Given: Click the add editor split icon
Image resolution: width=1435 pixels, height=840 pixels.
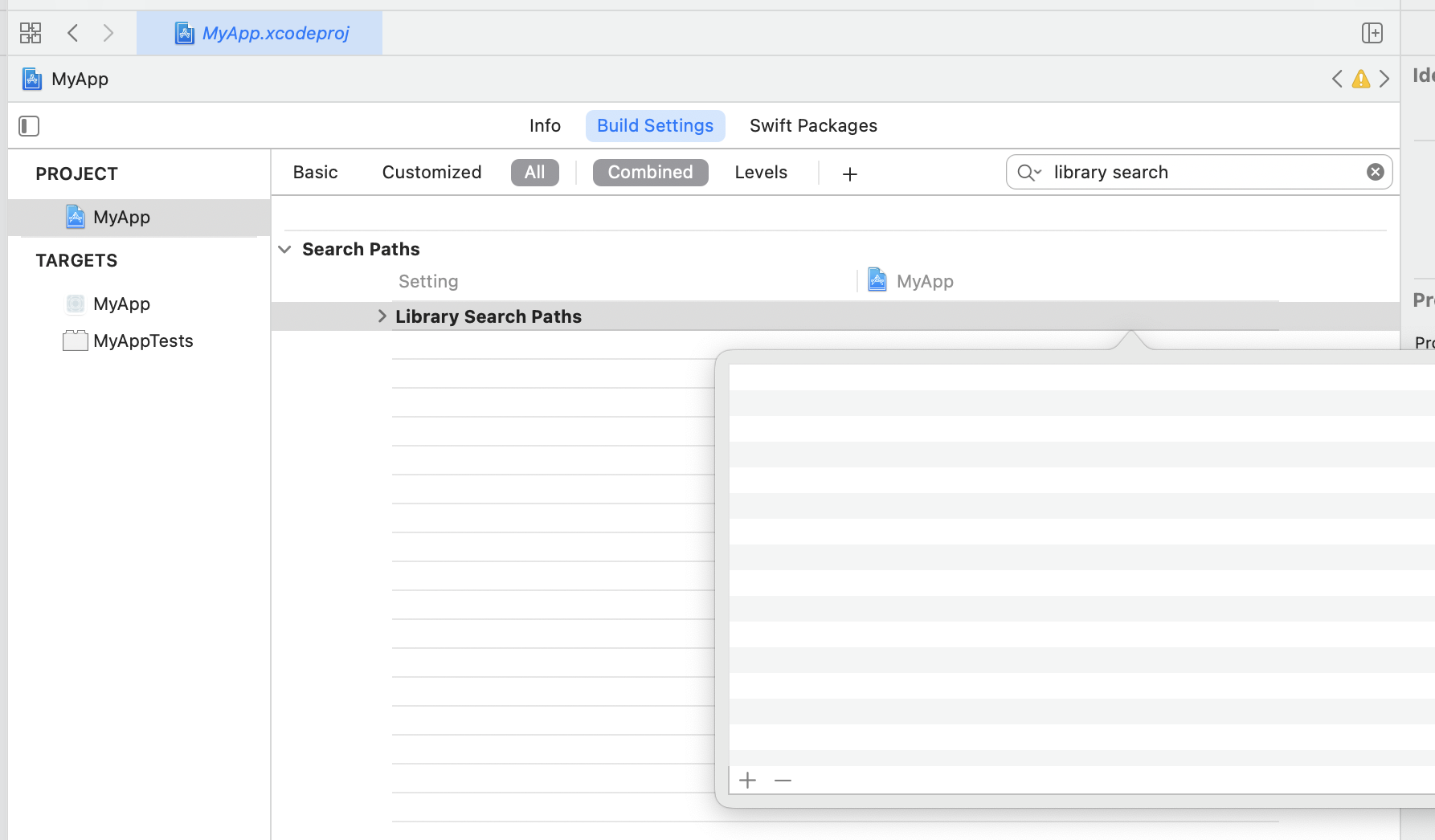Looking at the screenshot, I should coord(1372,33).
